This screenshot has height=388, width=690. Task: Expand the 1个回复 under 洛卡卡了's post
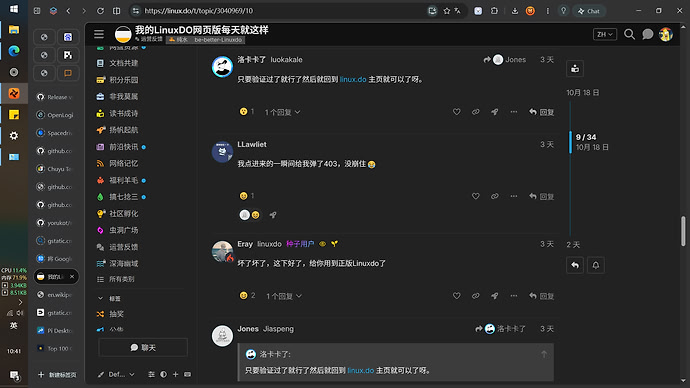coord(283,112)
